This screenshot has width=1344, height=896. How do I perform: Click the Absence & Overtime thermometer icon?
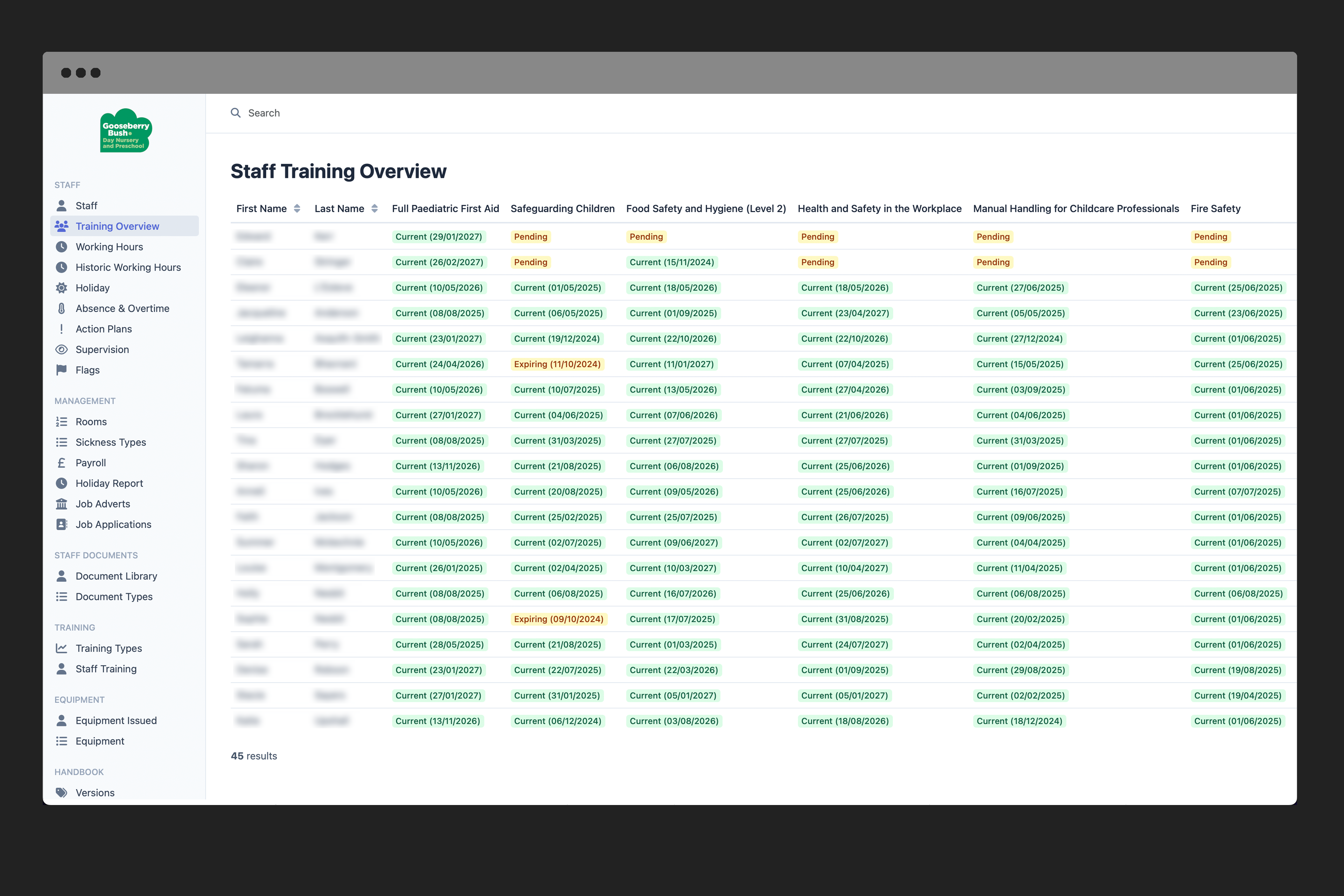[62, 308]
